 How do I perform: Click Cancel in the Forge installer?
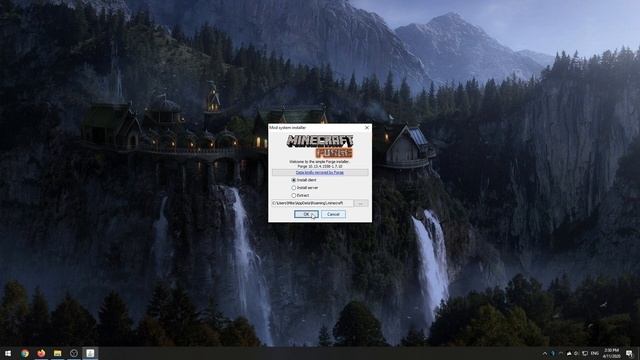tap(333, 214)
